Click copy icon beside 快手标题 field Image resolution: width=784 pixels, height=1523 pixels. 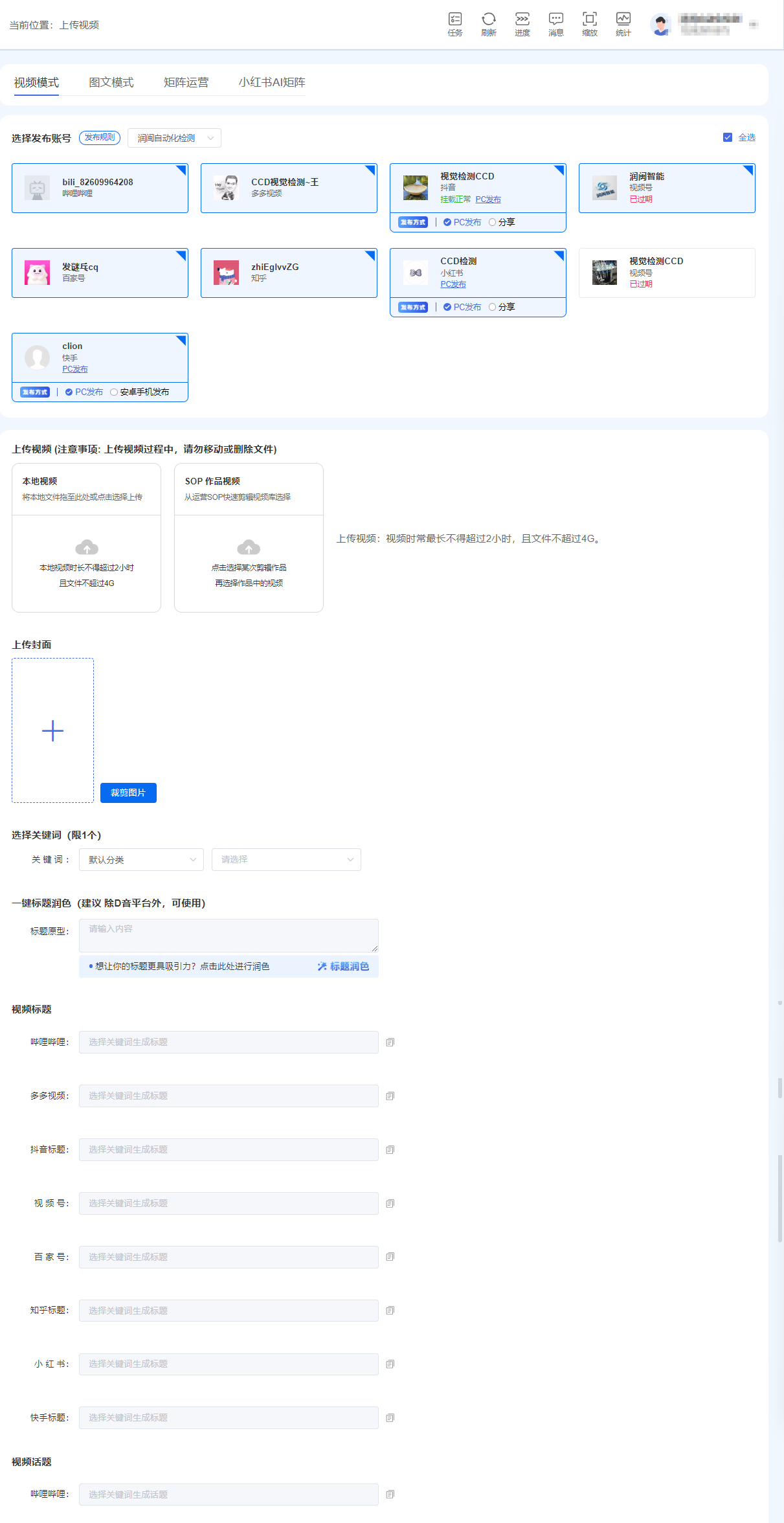coord(390,1417)
